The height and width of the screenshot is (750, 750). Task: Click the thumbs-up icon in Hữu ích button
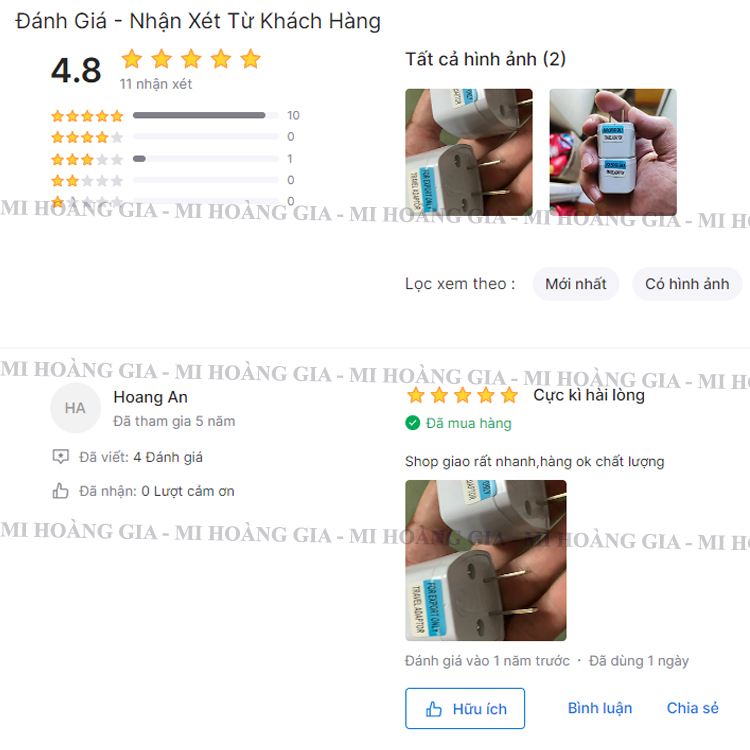[433, 709]
